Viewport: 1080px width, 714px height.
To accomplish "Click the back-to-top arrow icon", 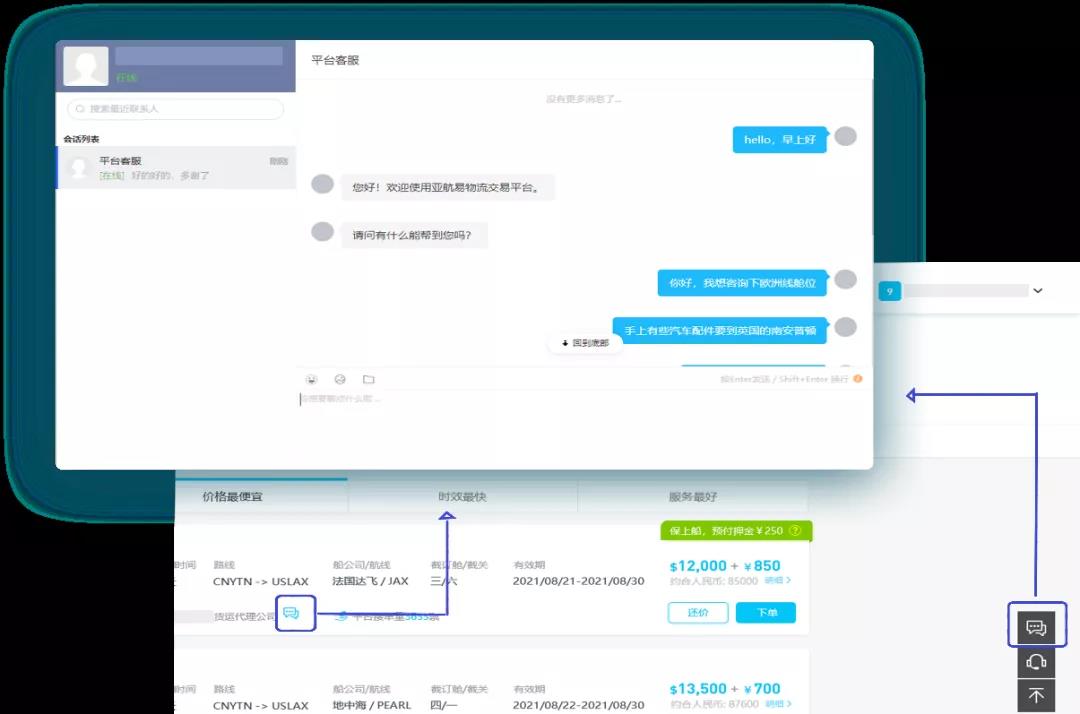I will (x=1036, y=696).
